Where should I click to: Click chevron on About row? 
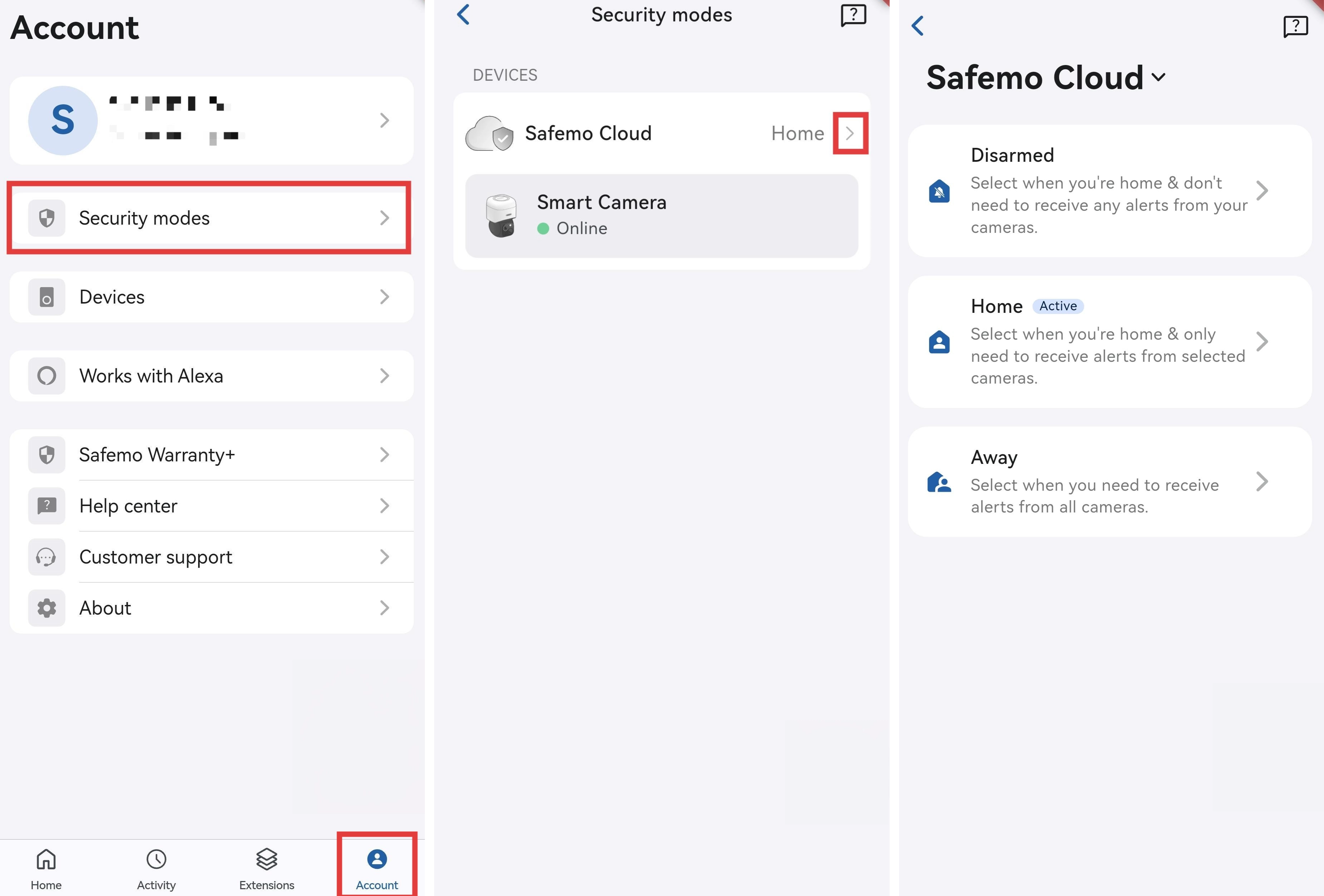[x=385, y=608]
